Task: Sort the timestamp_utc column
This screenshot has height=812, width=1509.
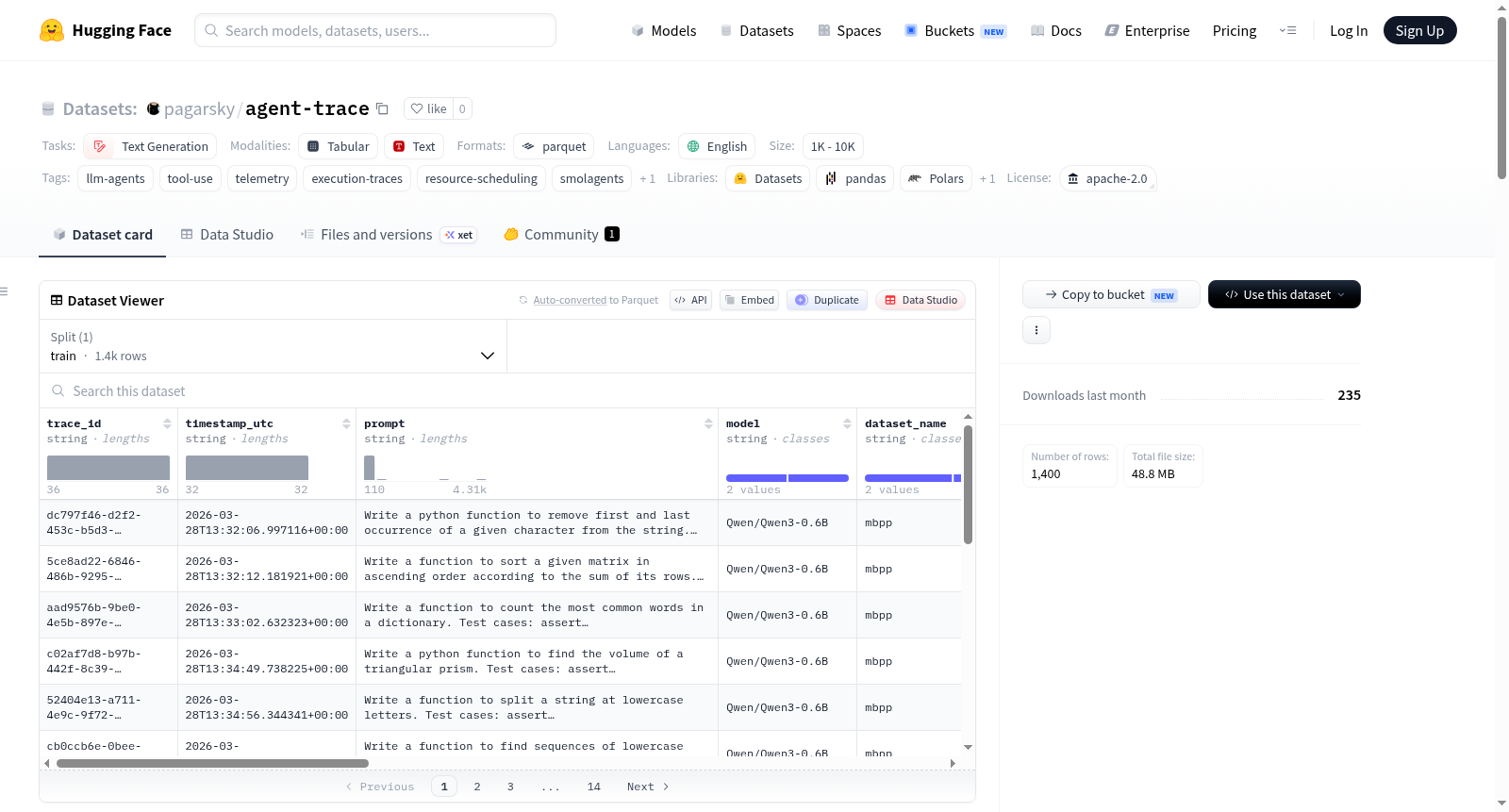Action: pos(346,423)
